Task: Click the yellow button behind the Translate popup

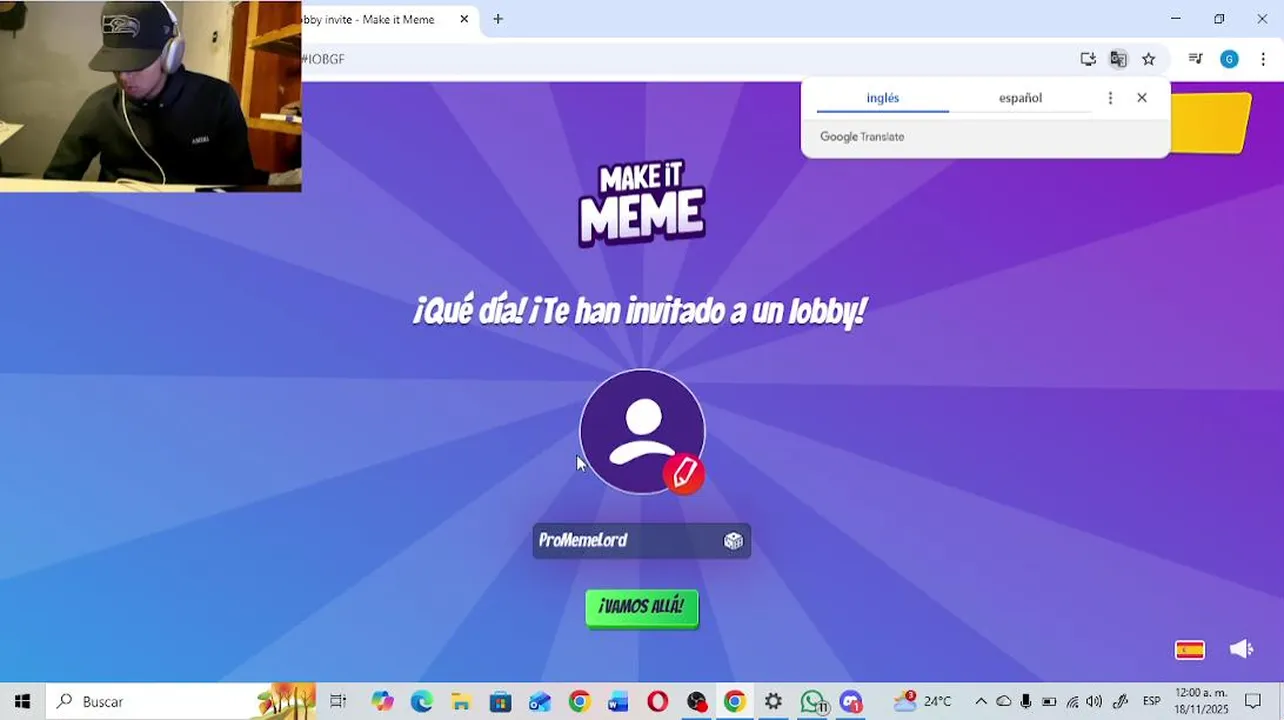Action: pyautogui.click(x=1210, y=124)
